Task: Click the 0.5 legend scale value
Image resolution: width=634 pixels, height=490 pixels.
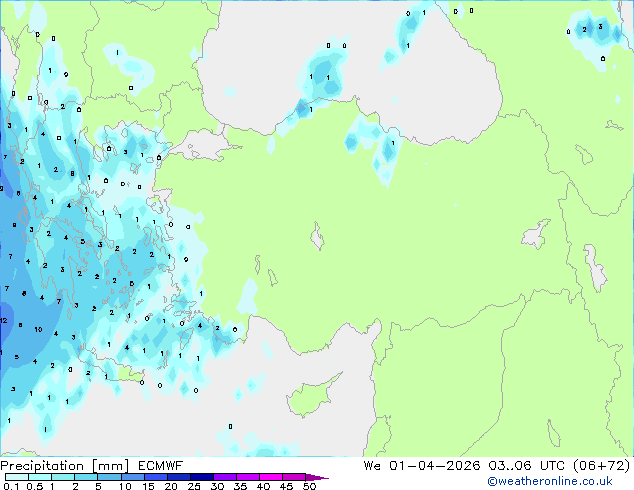Action: pos(35,486)
